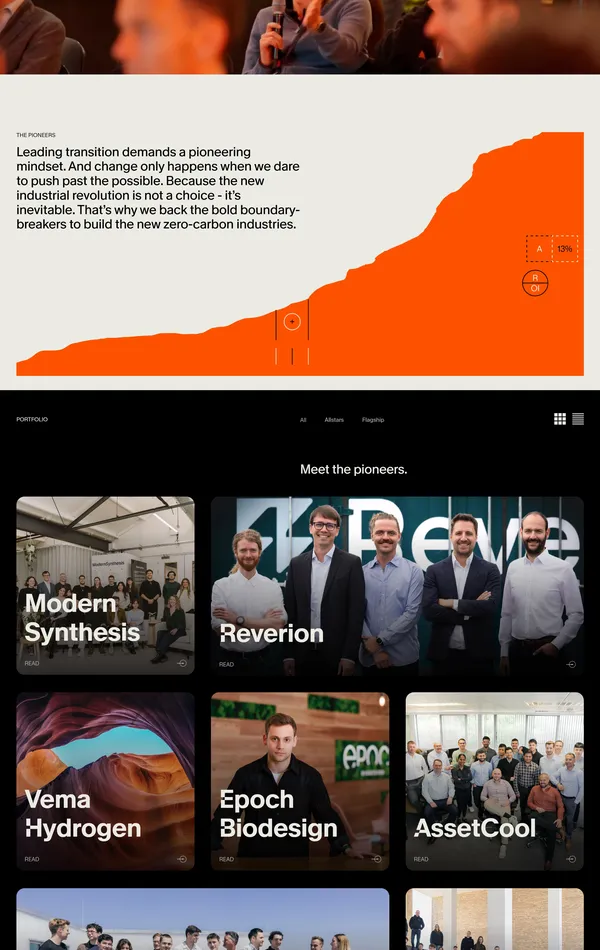Click arrow icon on Reverion card
The image size is (600, 950).
point(571,664)
